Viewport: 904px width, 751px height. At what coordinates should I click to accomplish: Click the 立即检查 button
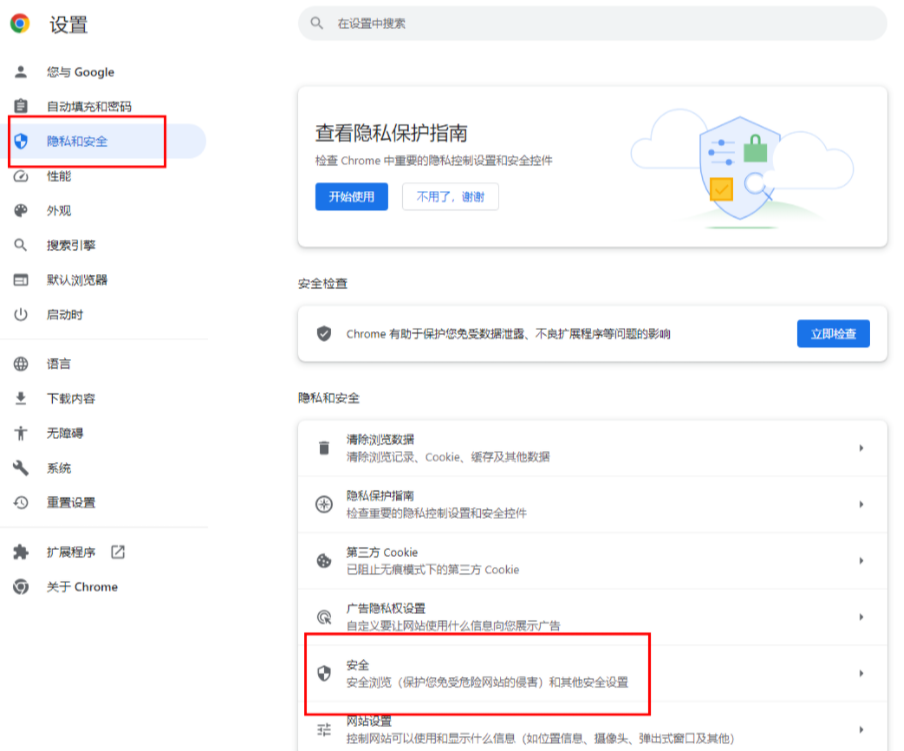pyautogui.click(x=833, y=334)
